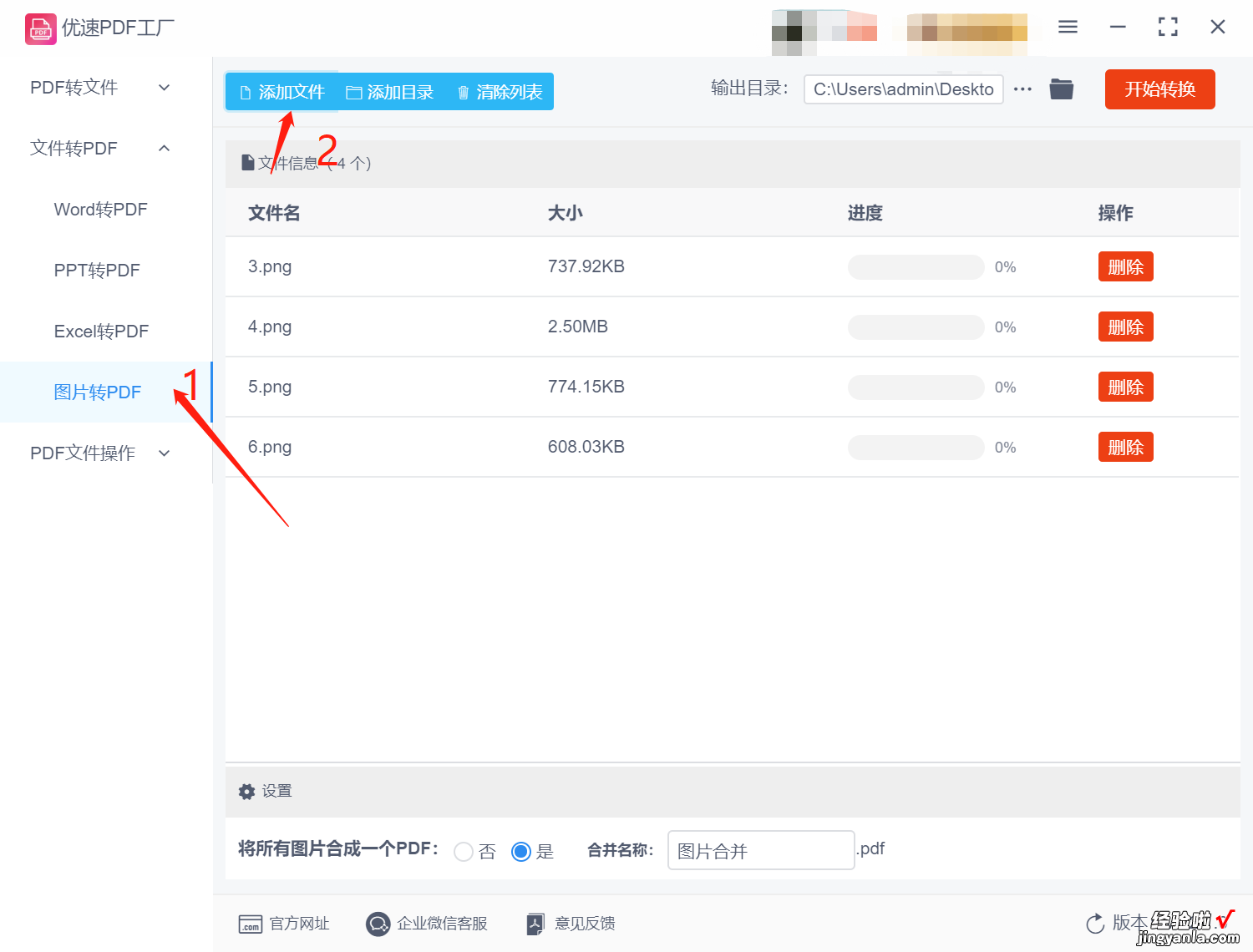Image resolution: width=1253 pixels, height=952 pixels.
Task: Delete 6.png using 删除 button
Action: tap(1125, 448)
